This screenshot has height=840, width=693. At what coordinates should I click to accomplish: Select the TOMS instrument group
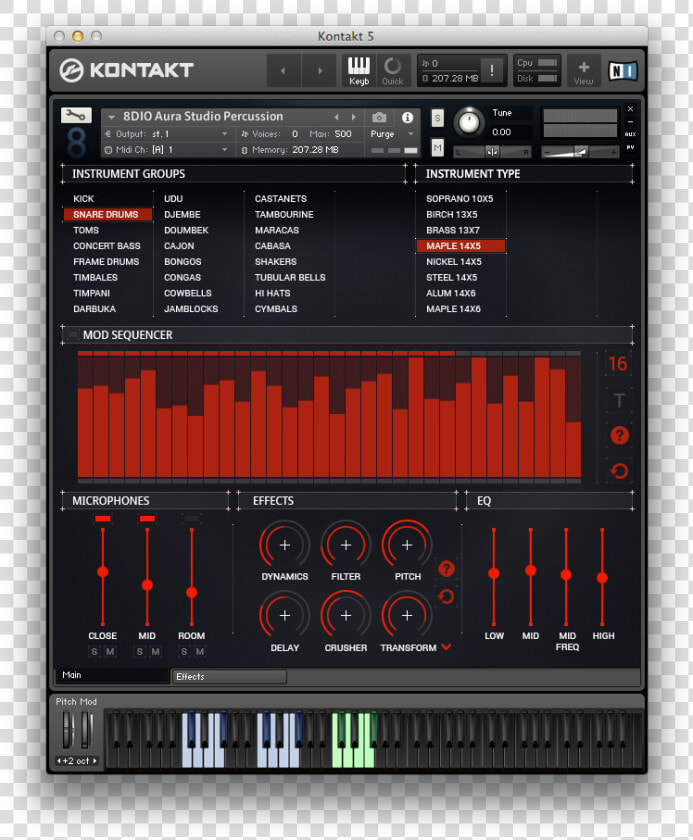coord(86,230)
